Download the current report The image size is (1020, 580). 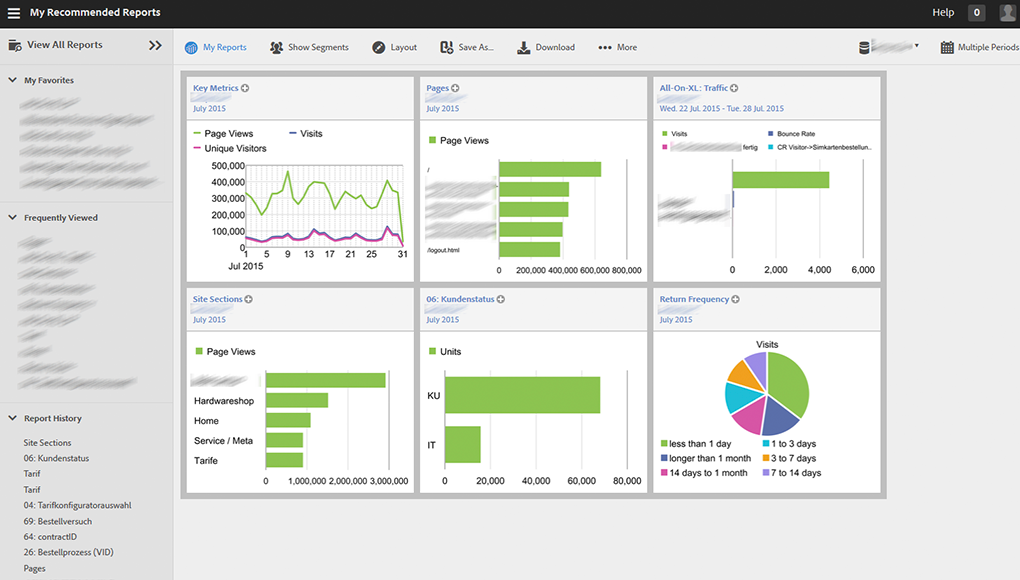[x=521, y=46]
